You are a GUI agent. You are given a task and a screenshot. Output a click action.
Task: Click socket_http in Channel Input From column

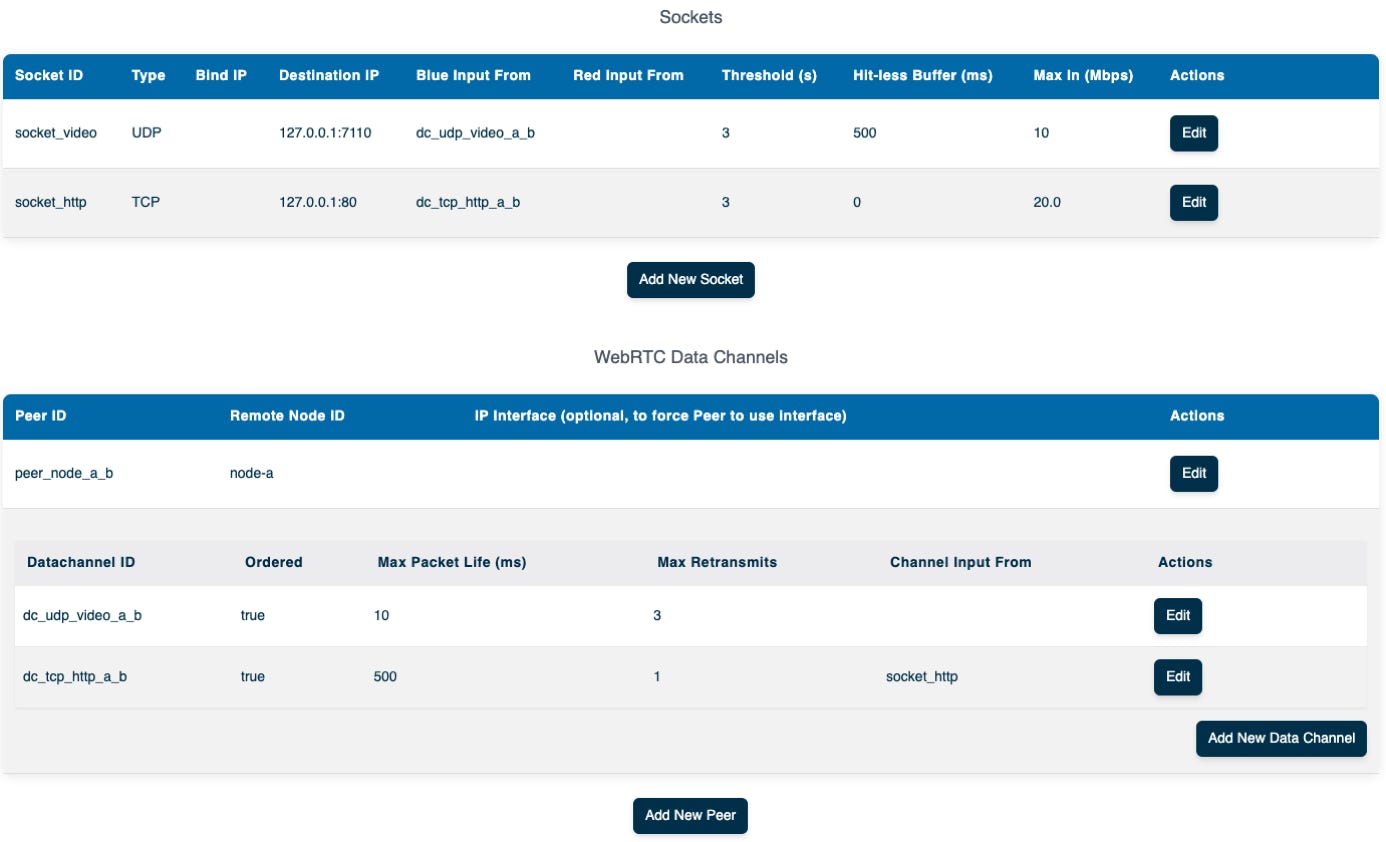(x=922, y=677)
